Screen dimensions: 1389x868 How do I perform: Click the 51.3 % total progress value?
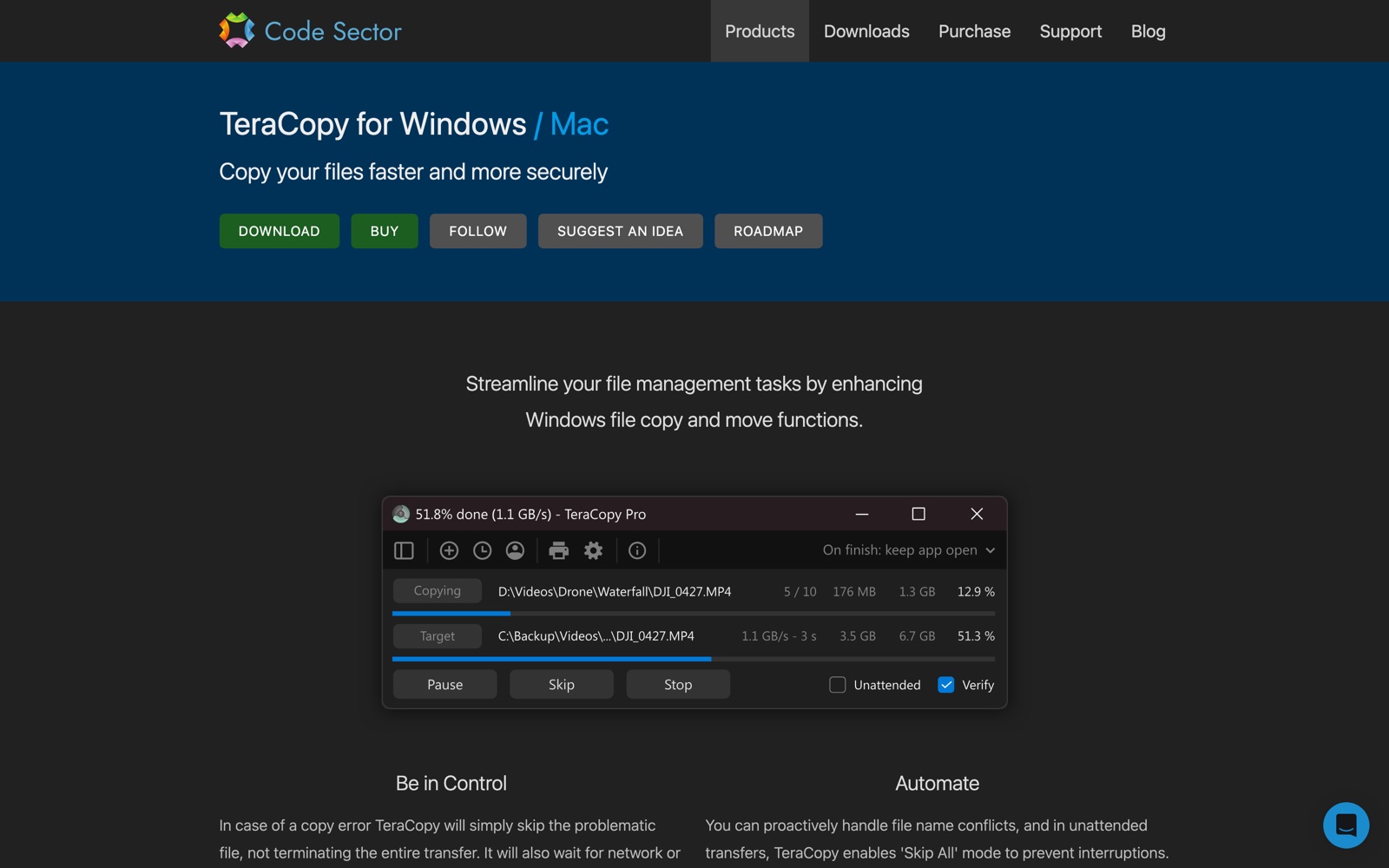pyautogui.click(x=976, y=636)
